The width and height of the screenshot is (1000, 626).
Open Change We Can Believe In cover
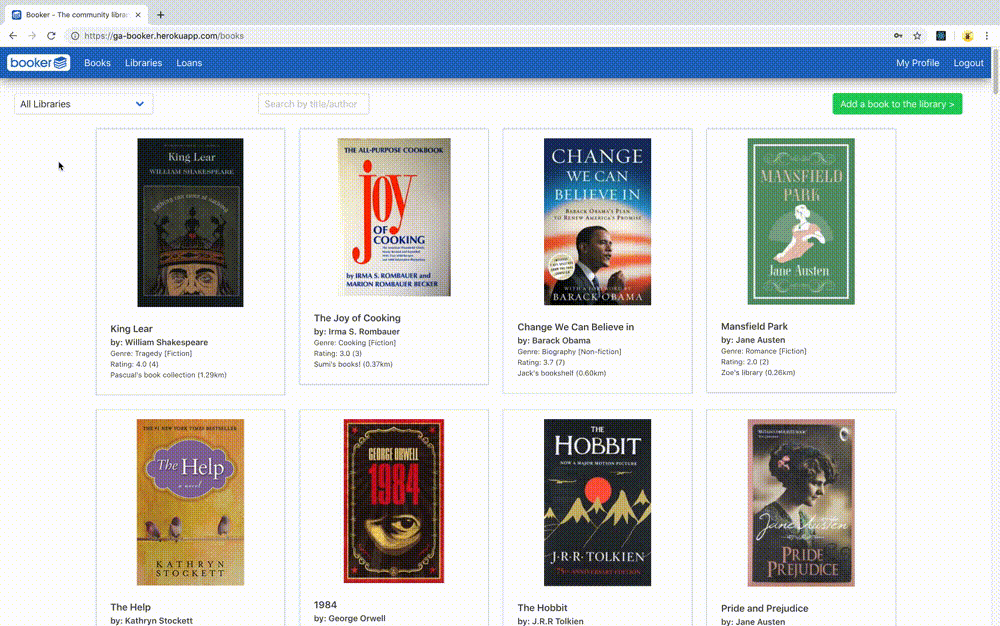[x=598, y=222]
